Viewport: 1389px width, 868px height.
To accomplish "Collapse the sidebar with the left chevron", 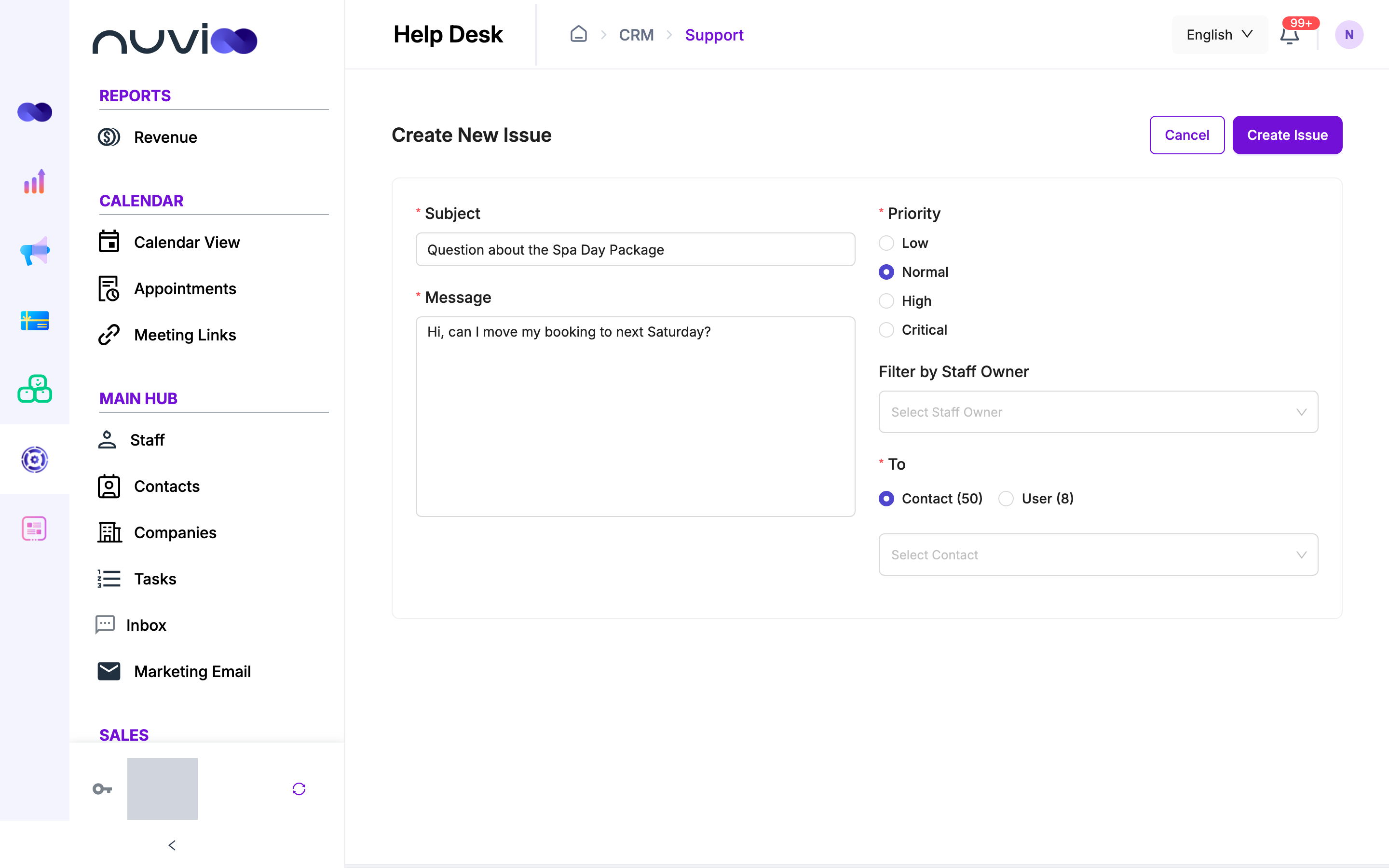I will 172,845.
